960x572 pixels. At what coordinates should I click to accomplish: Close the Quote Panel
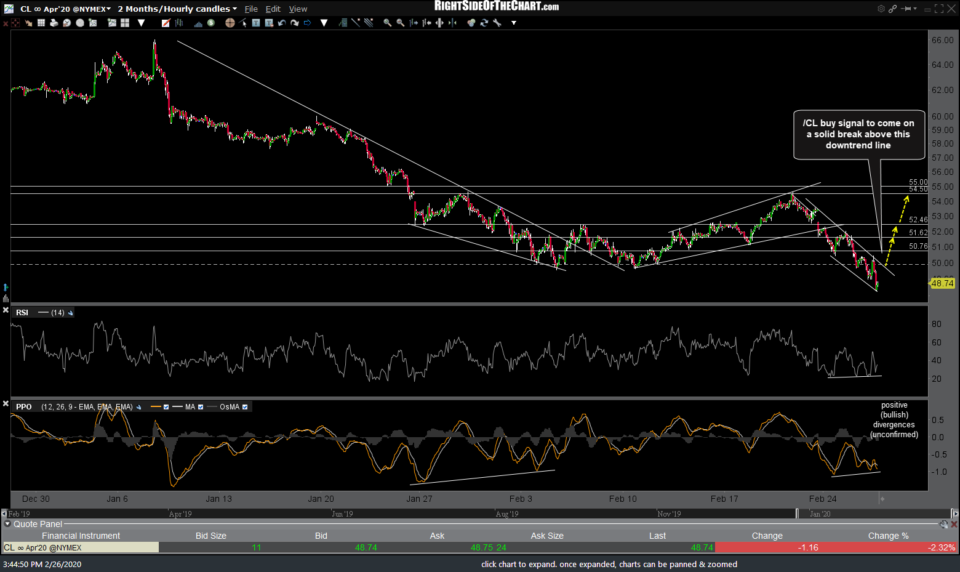[952, 524]
